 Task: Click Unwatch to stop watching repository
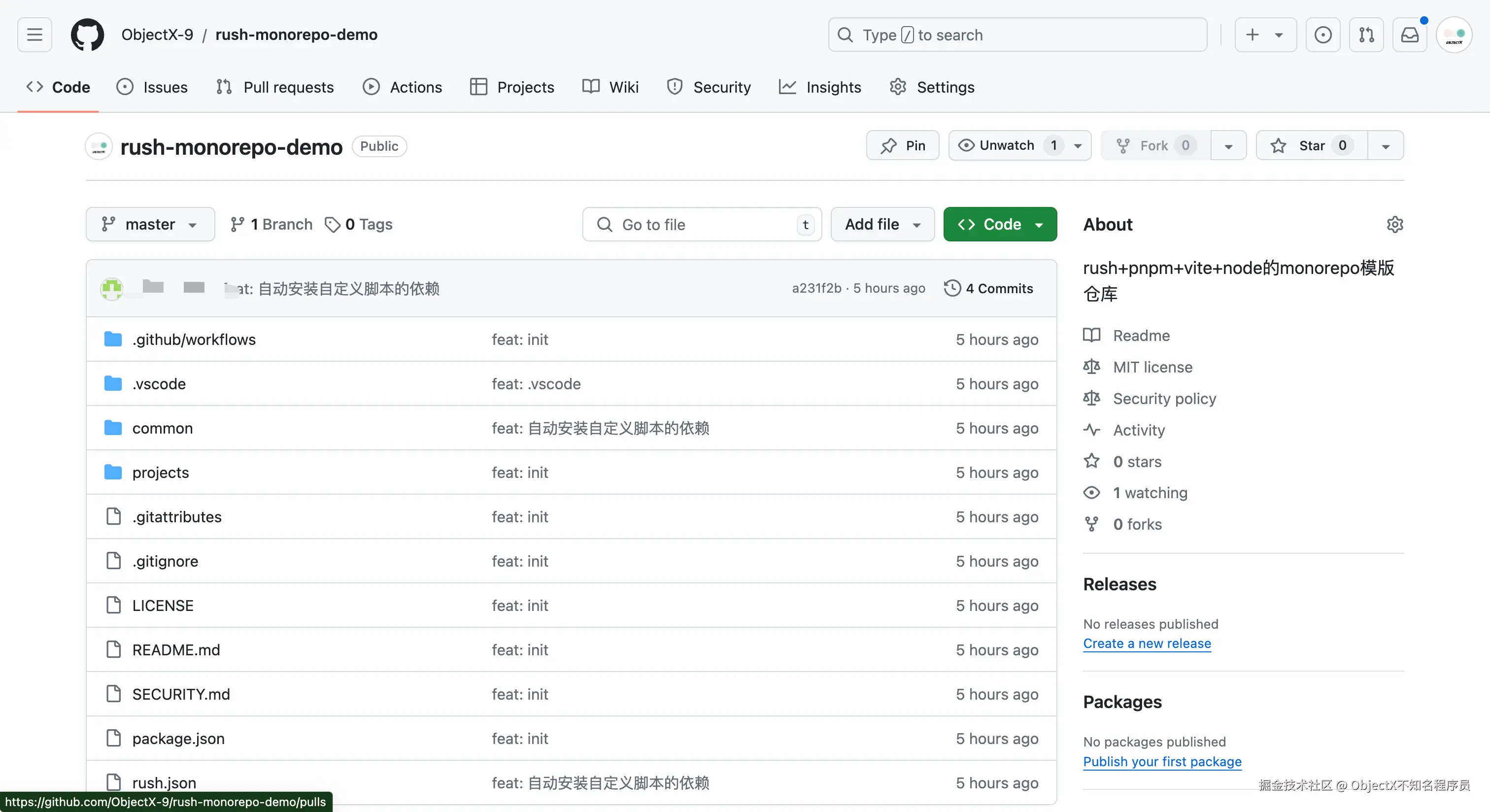(x=1007, y=146)
